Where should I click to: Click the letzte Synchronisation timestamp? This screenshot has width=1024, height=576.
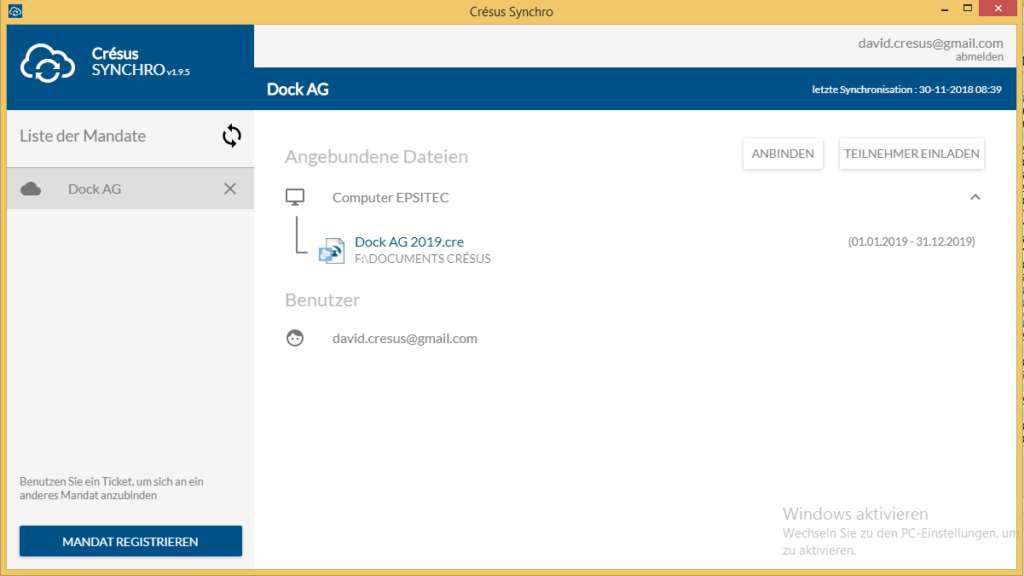[906, 89]
